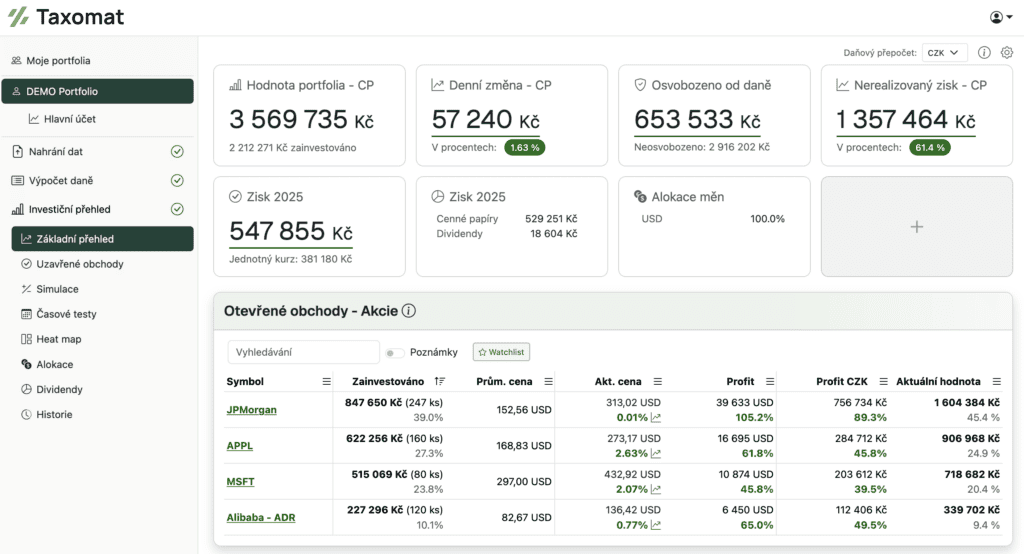Click JPMorgan price chart icon
The image size is (1024, 554).
pyautogui.click(x=656, y=418)
